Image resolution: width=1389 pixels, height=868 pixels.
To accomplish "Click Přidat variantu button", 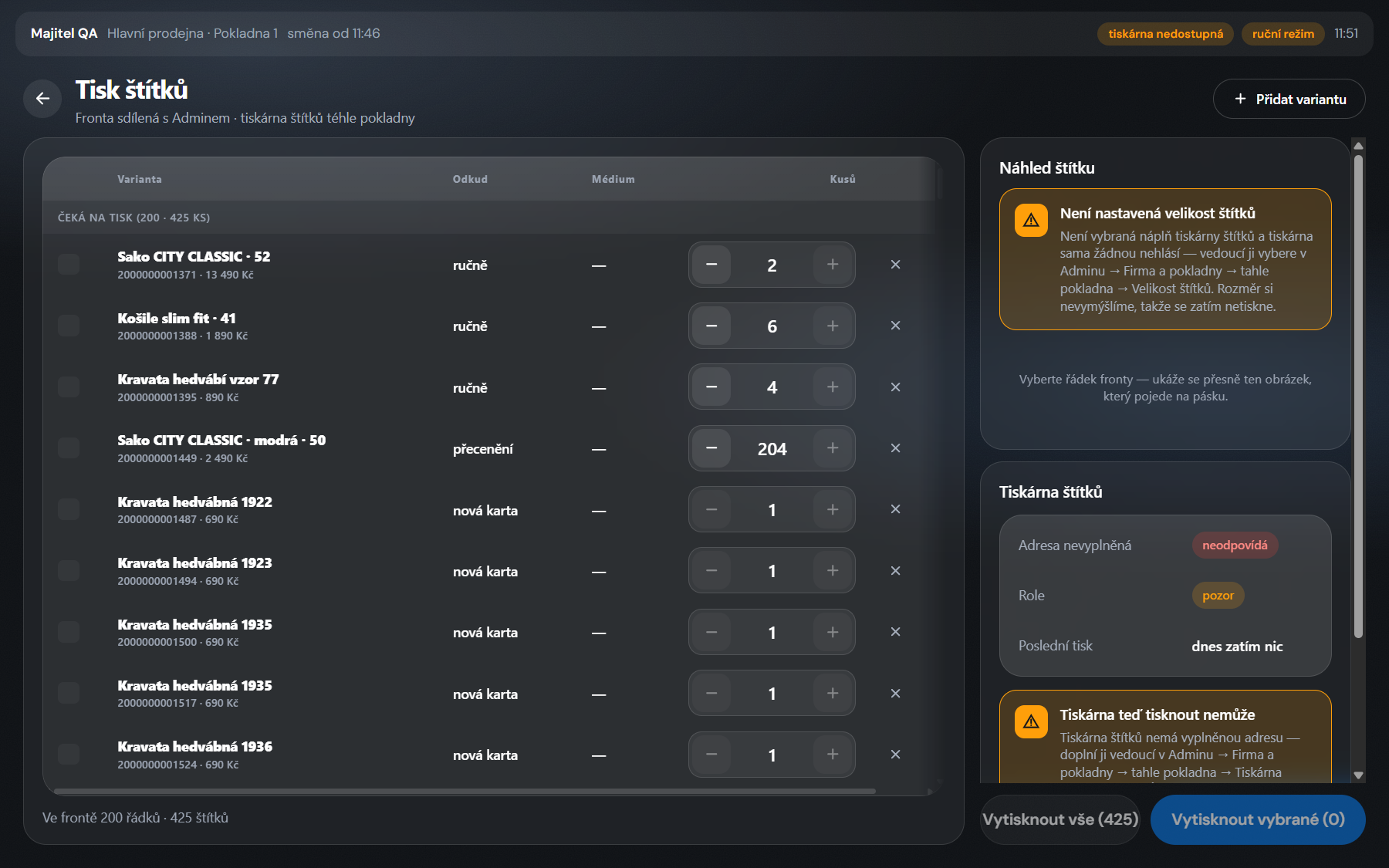I will point(1289,99).
